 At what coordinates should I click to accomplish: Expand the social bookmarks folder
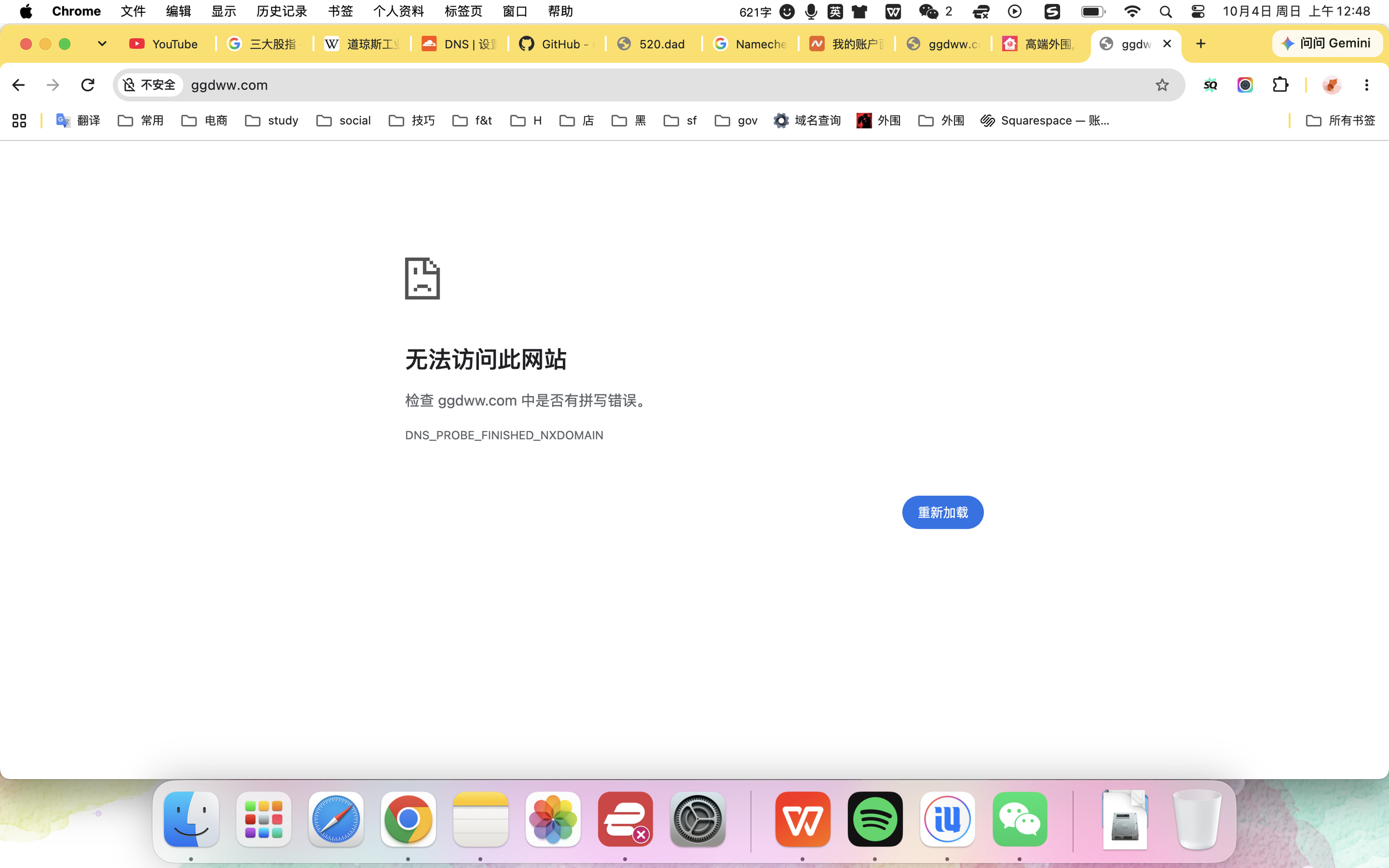pos(343,121)
